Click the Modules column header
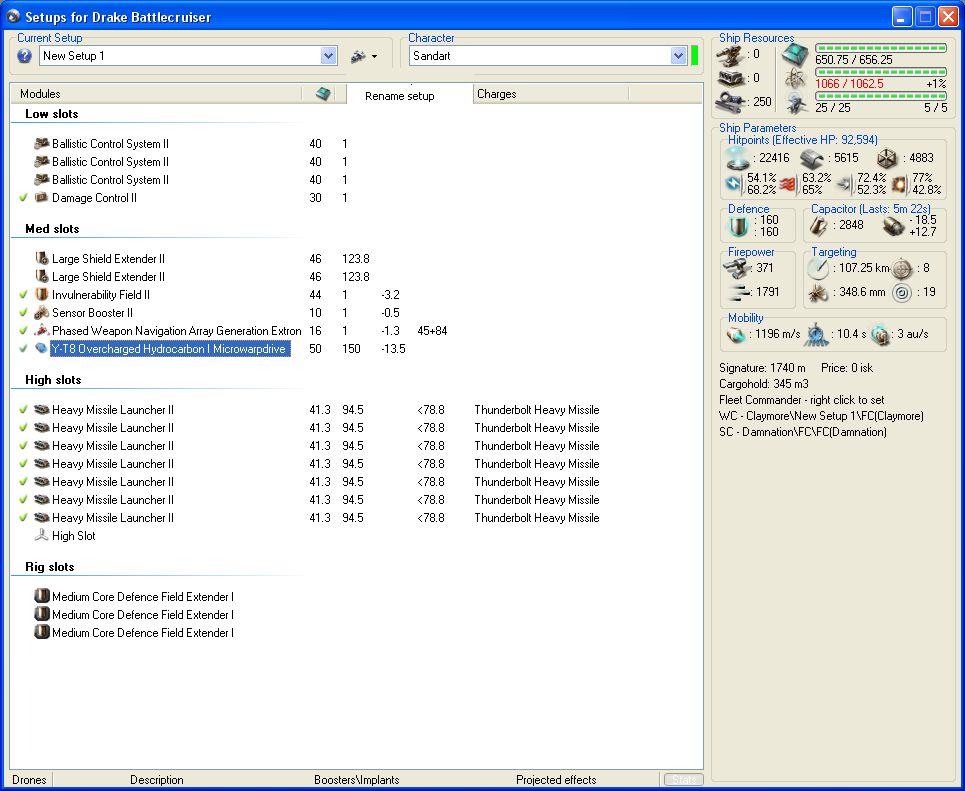The width and height of the screenshot is (965, 791). click(x=156, y=94)
